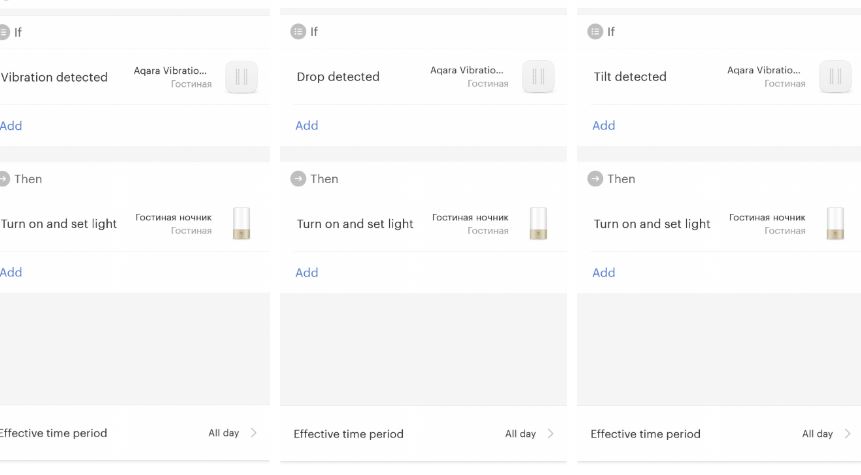Viewport: 861px width, 475px height.
Task: Click the If condition icon above Tilt detected
Action: tap(595, 32)
